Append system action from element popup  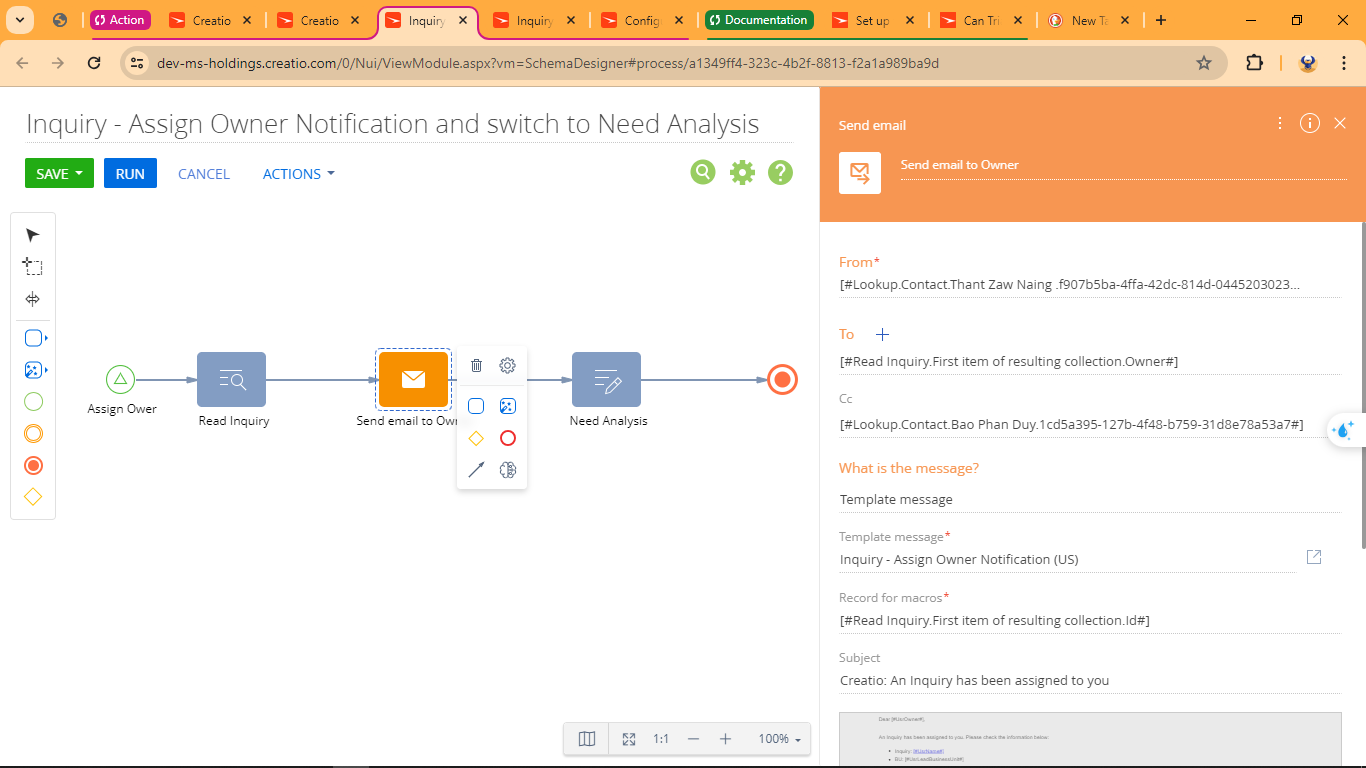(508, 406)
